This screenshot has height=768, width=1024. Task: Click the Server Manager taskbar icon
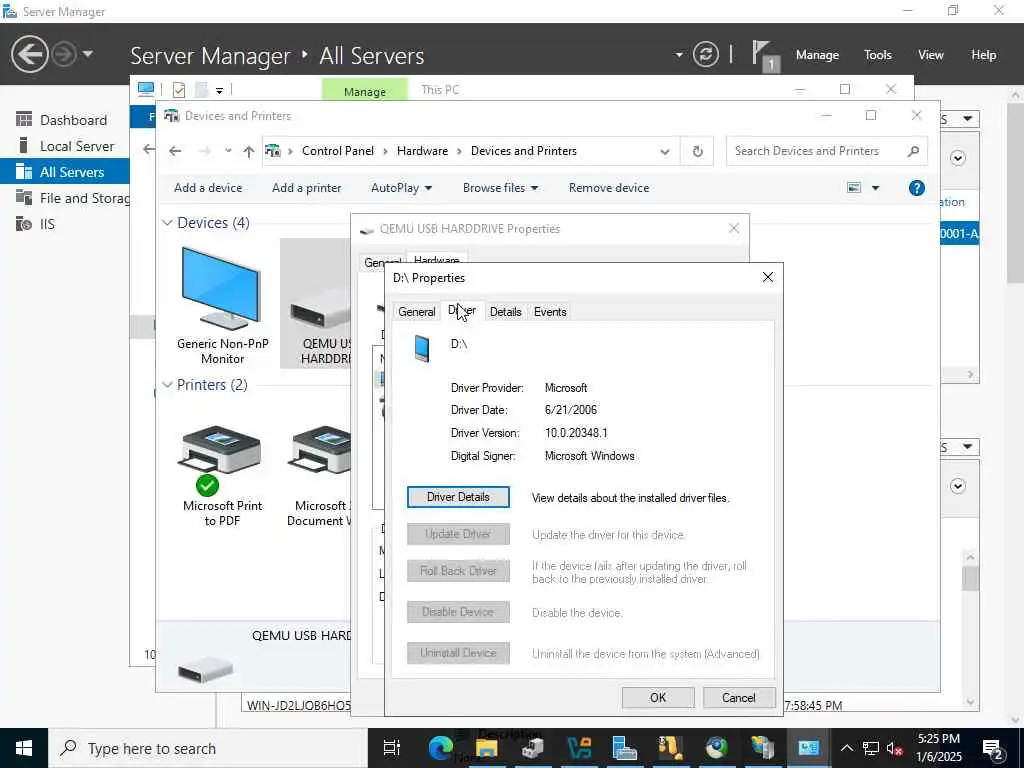point(624,748)
